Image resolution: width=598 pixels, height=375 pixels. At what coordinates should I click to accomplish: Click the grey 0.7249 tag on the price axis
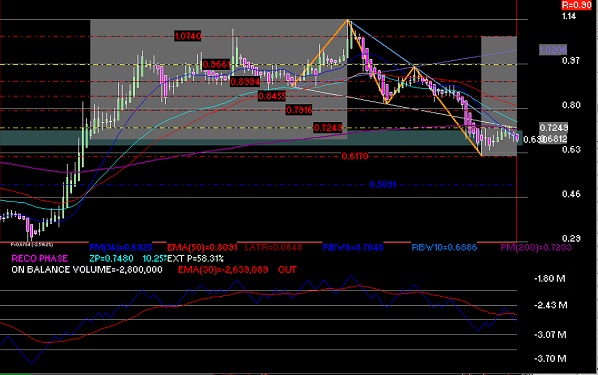click(554, 127)
